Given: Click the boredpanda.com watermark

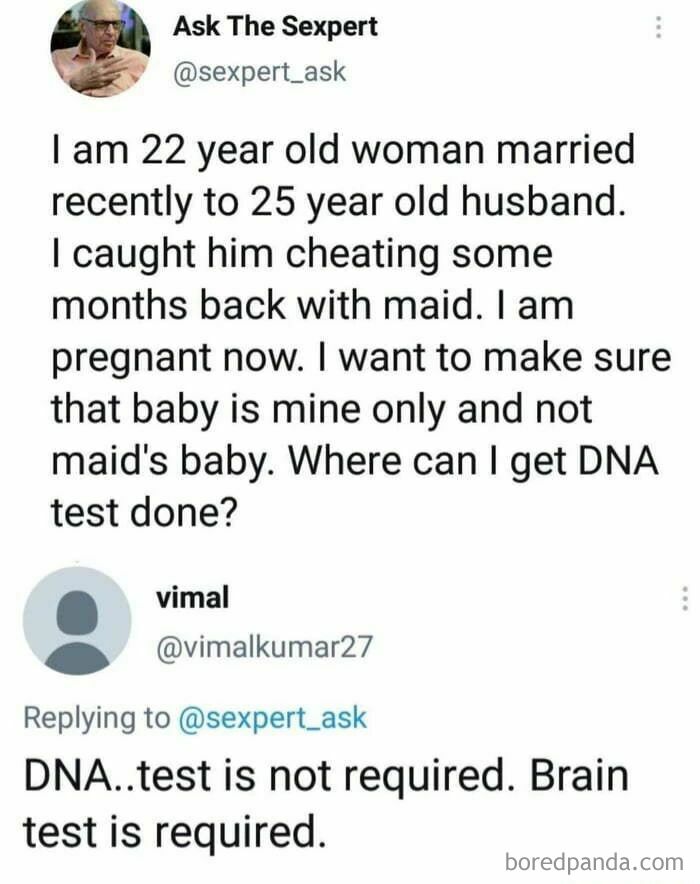Looking at the screenshot, I should pyautogui.click(x=593, y=861).
